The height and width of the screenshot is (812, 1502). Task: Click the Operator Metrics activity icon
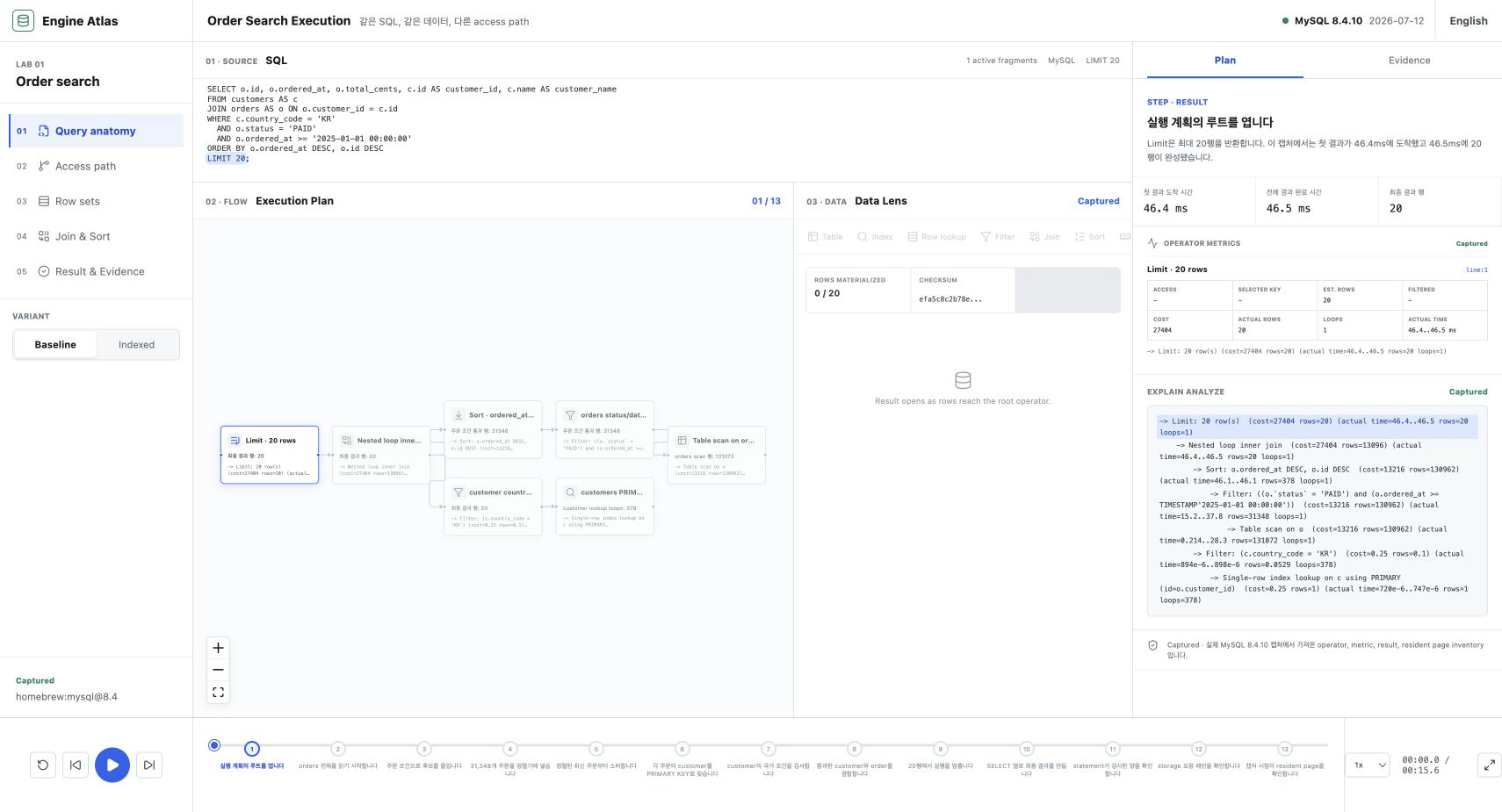pyautogui.click(x=1152, y=243)
